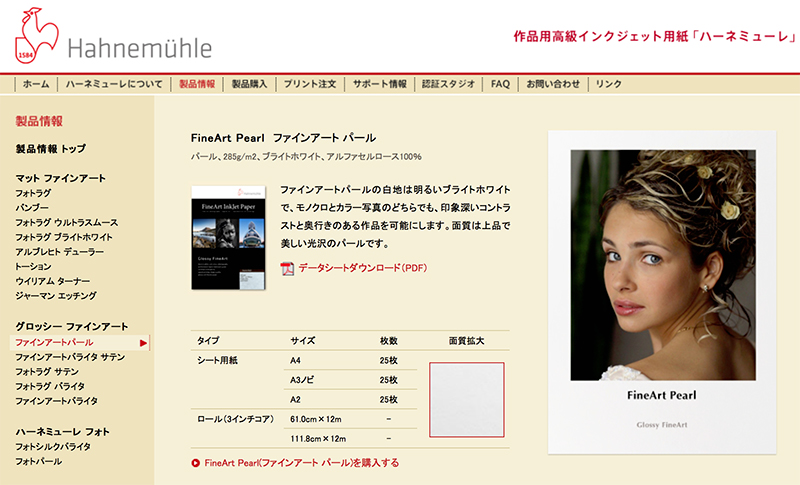Click the PDF icon beside データシートダウンロード
This screenshot has height=485, width=800.
[x=287, y=268]
